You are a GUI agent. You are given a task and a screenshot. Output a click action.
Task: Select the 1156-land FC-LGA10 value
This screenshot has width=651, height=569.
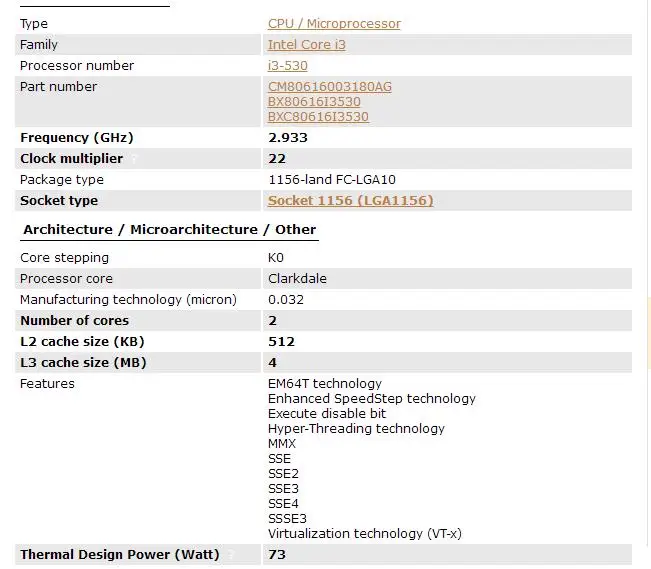[x=332, y=180]
